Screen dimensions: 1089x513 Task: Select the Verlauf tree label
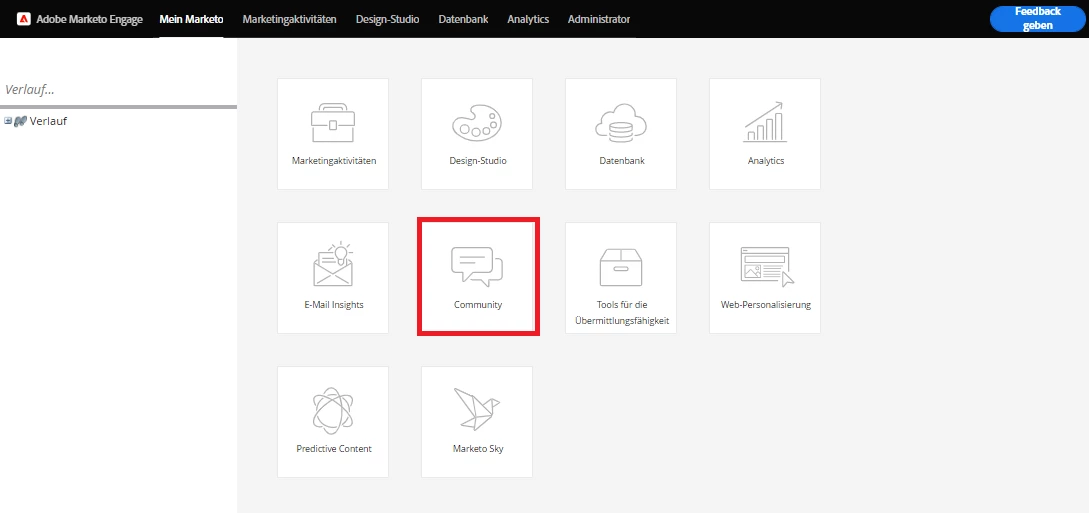(48, 121)
